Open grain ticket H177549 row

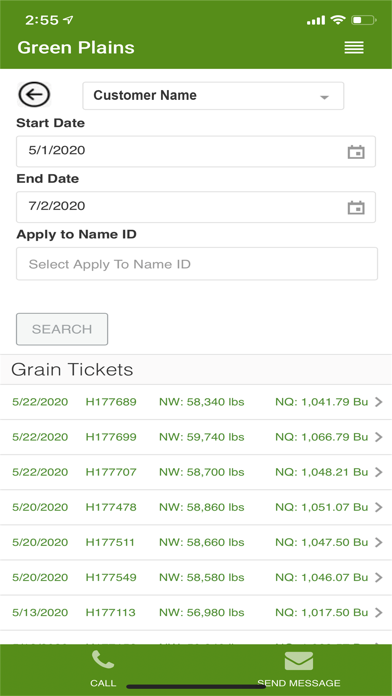pyautogui.click(x=196, y=577)
